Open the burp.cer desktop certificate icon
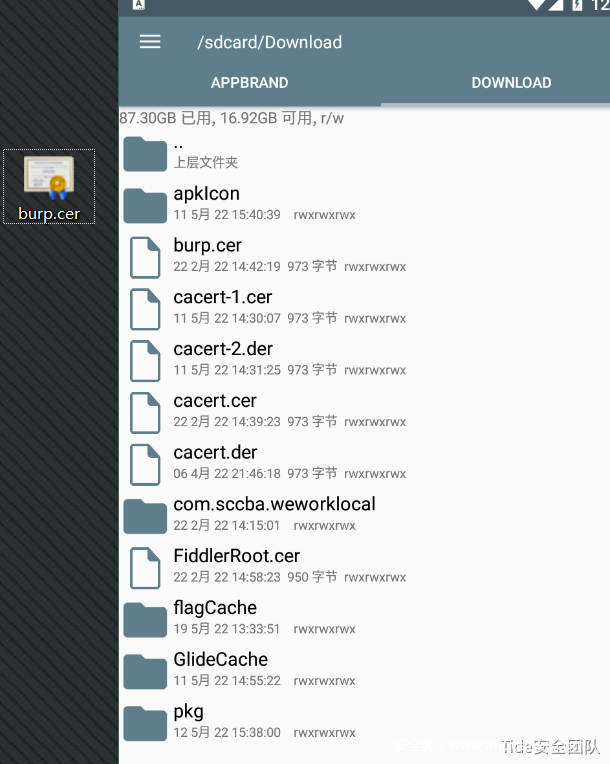 click(x=49, y=187)
